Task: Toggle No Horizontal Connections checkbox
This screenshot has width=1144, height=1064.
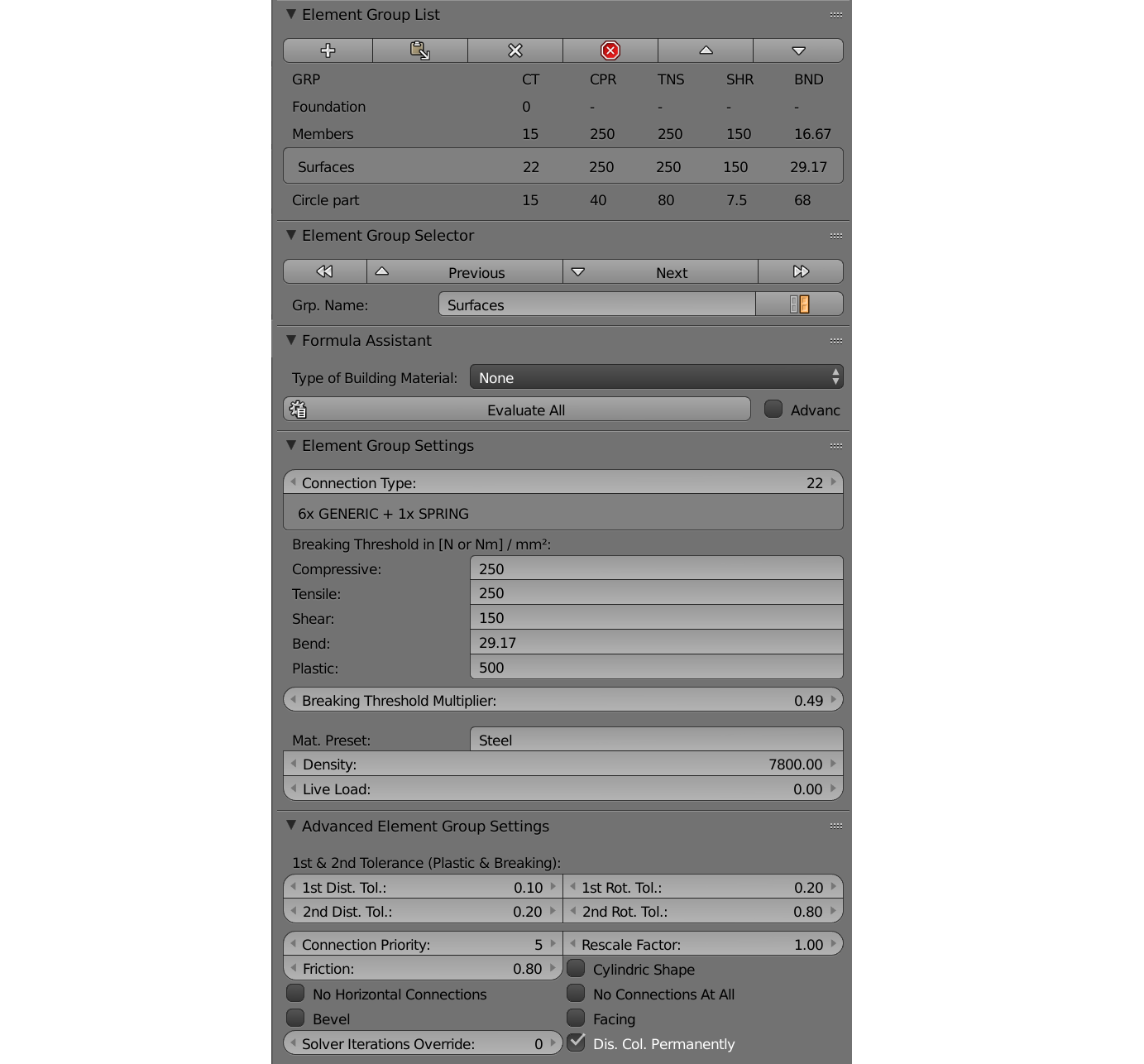Action: coord(295,993)
